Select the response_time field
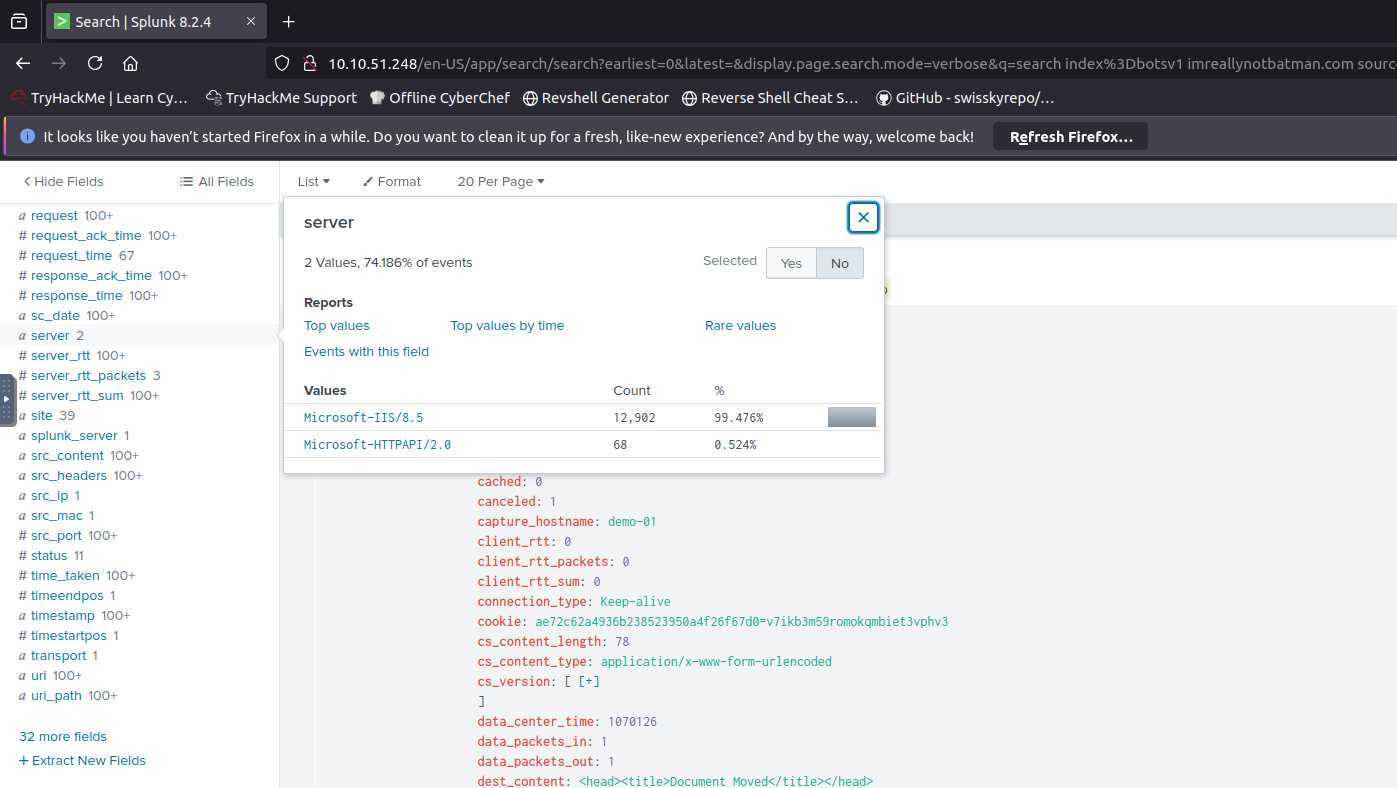 tap(77, 295)
